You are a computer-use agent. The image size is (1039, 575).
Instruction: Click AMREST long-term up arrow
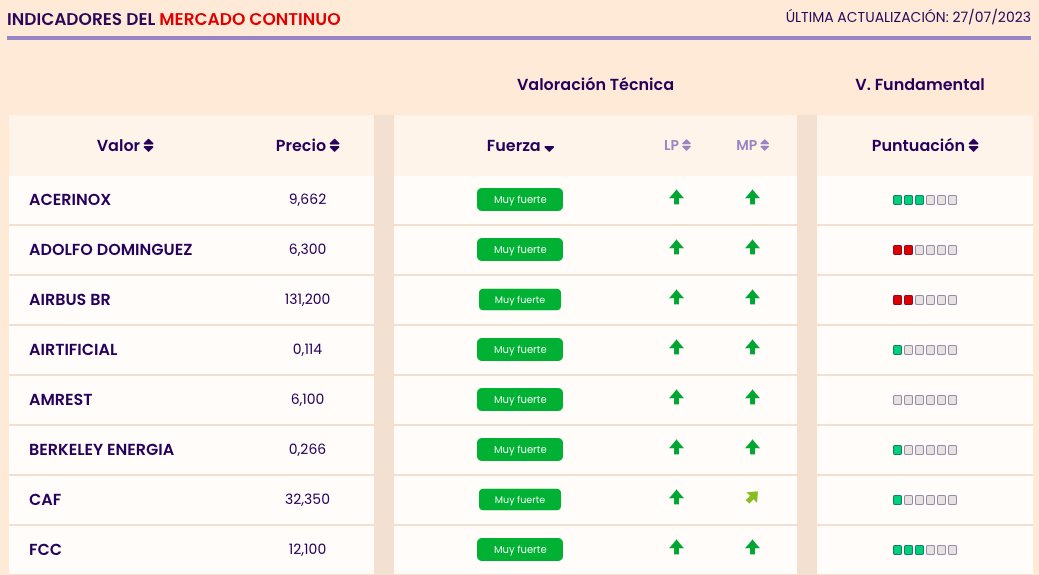(676, 397)
